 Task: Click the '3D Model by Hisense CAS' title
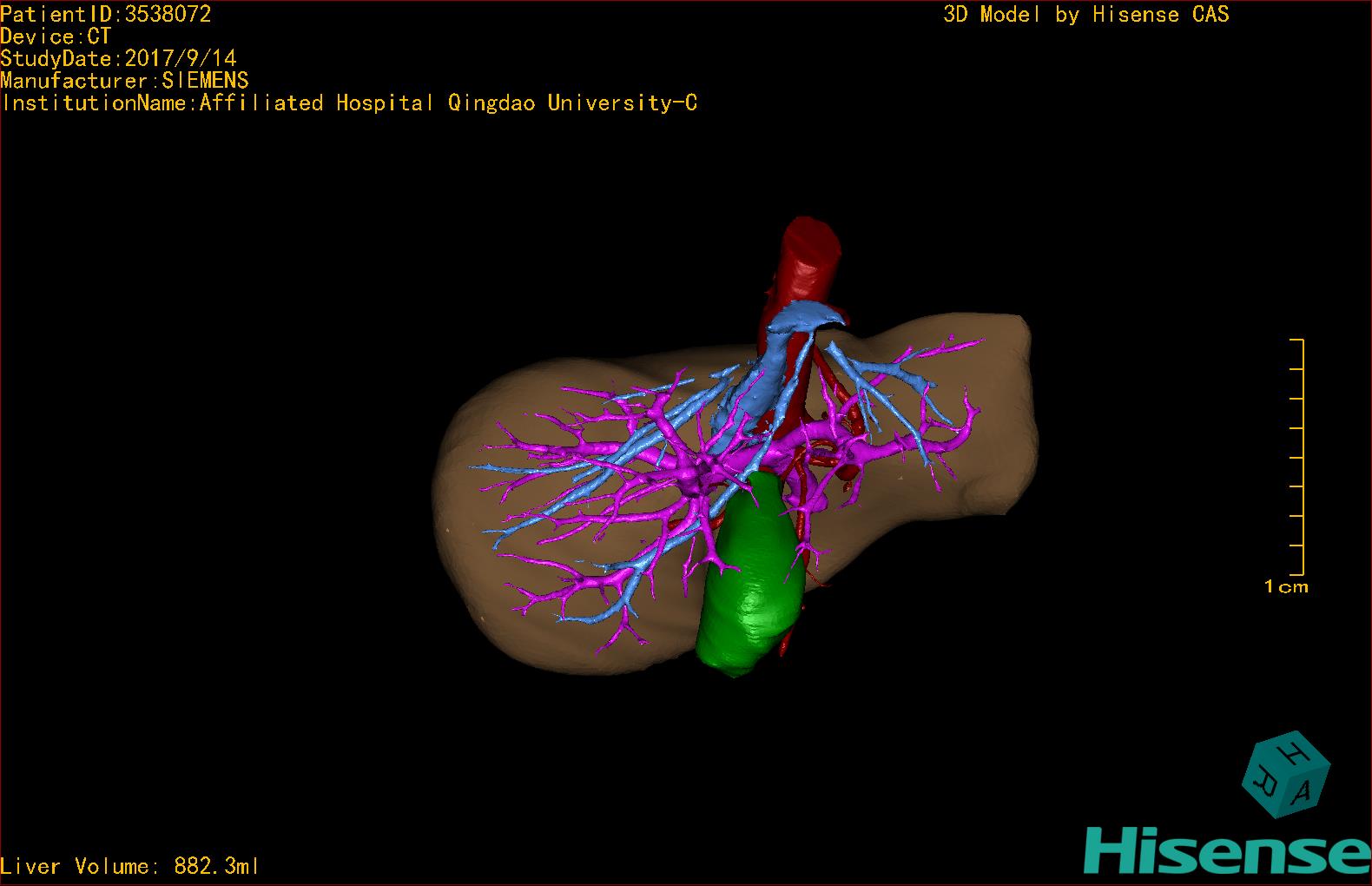[1086, 14]
